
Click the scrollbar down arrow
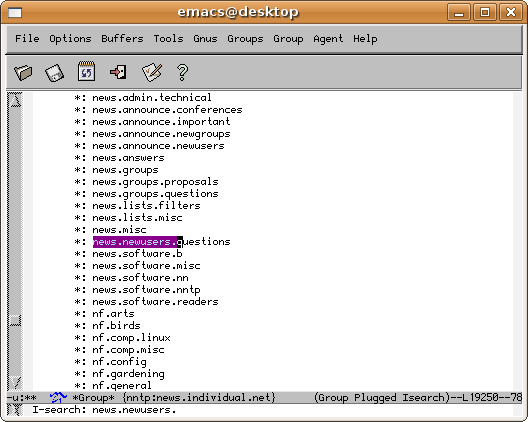click(14, 383)
